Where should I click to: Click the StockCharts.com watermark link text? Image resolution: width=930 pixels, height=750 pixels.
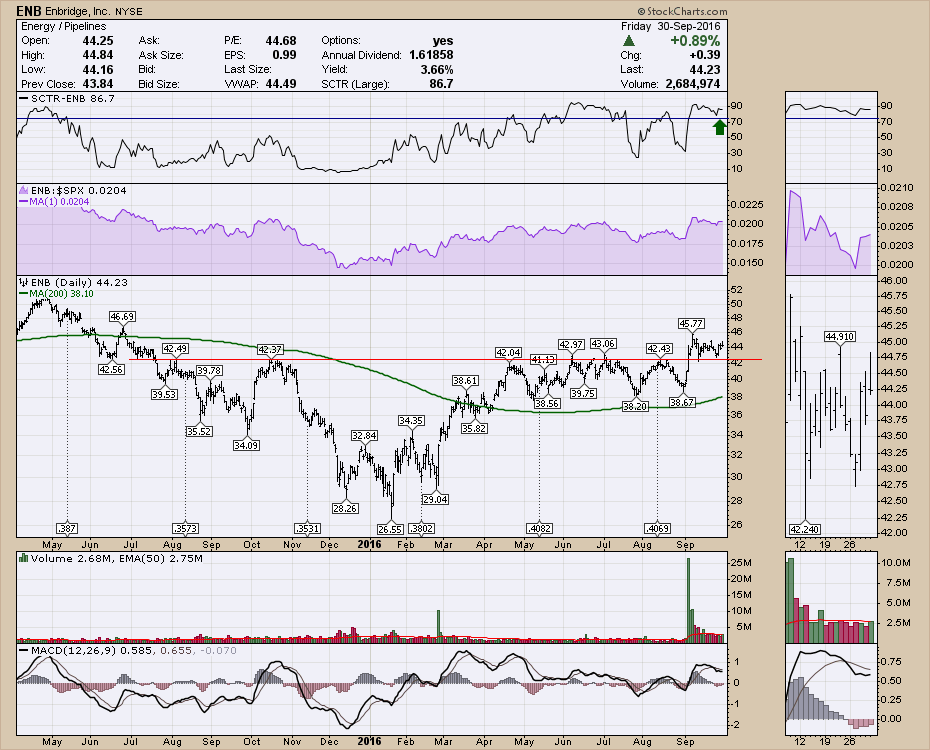pyautogui.click(x=682, y=11)
